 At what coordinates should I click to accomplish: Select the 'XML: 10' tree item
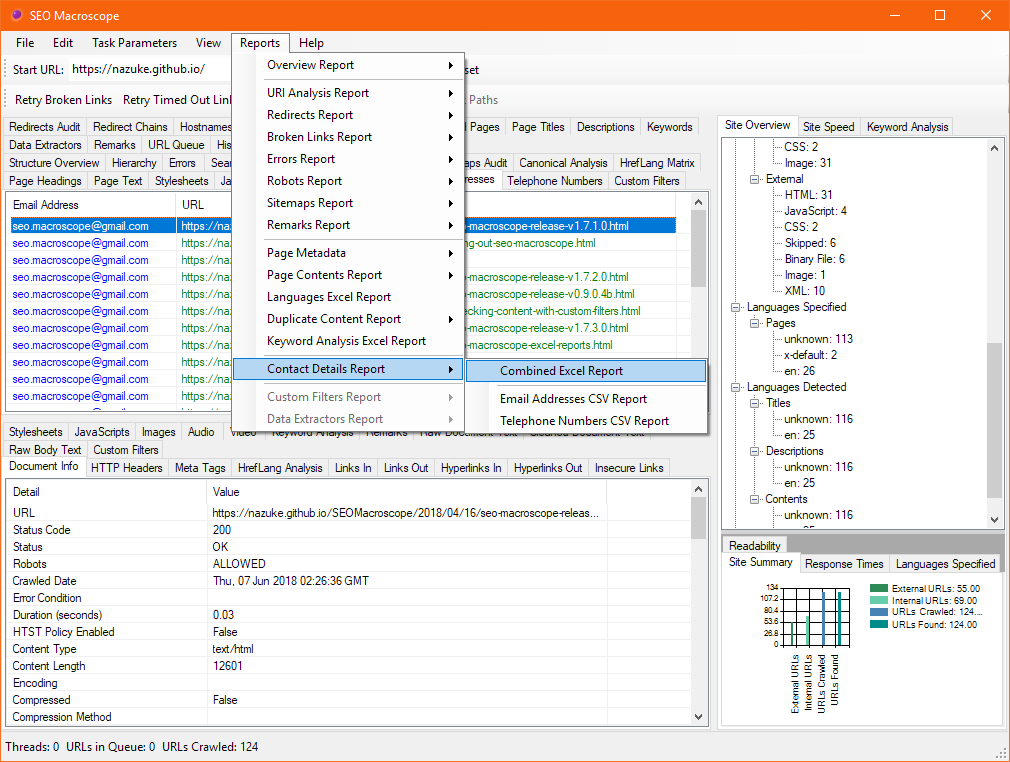click(805, 291)
